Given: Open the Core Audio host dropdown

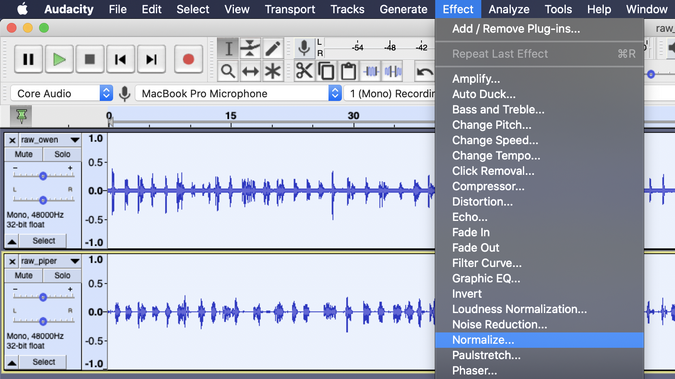Looking at the screenshot, I should pos(62,93).
